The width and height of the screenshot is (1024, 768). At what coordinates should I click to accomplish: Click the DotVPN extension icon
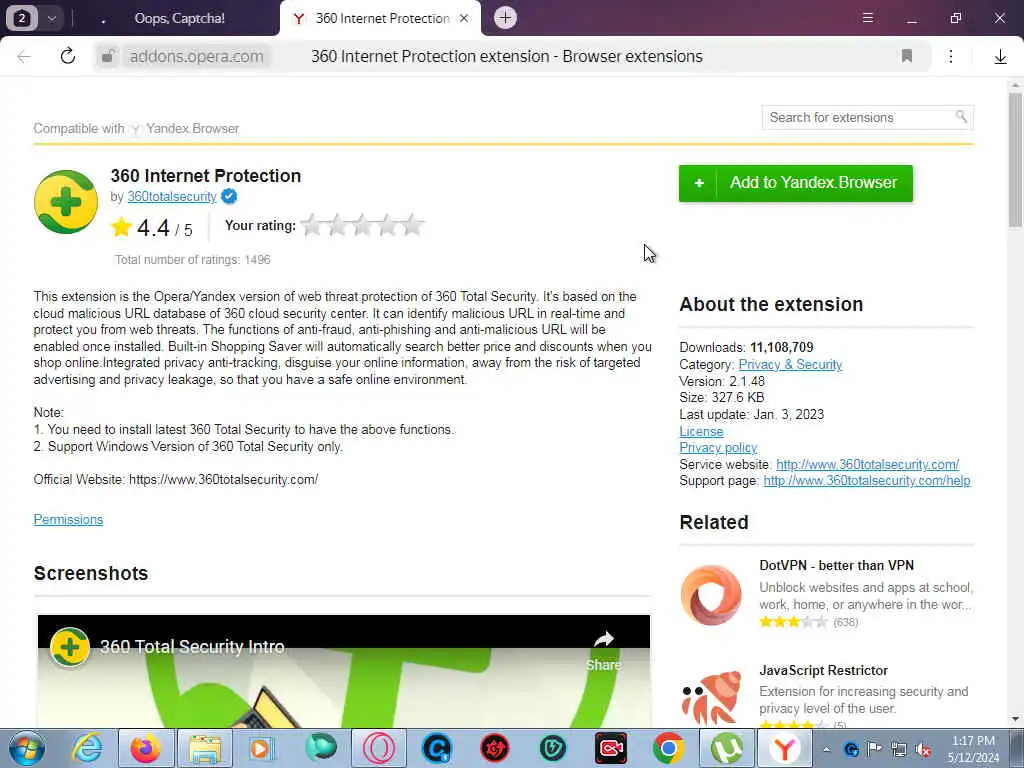[711, 595]
